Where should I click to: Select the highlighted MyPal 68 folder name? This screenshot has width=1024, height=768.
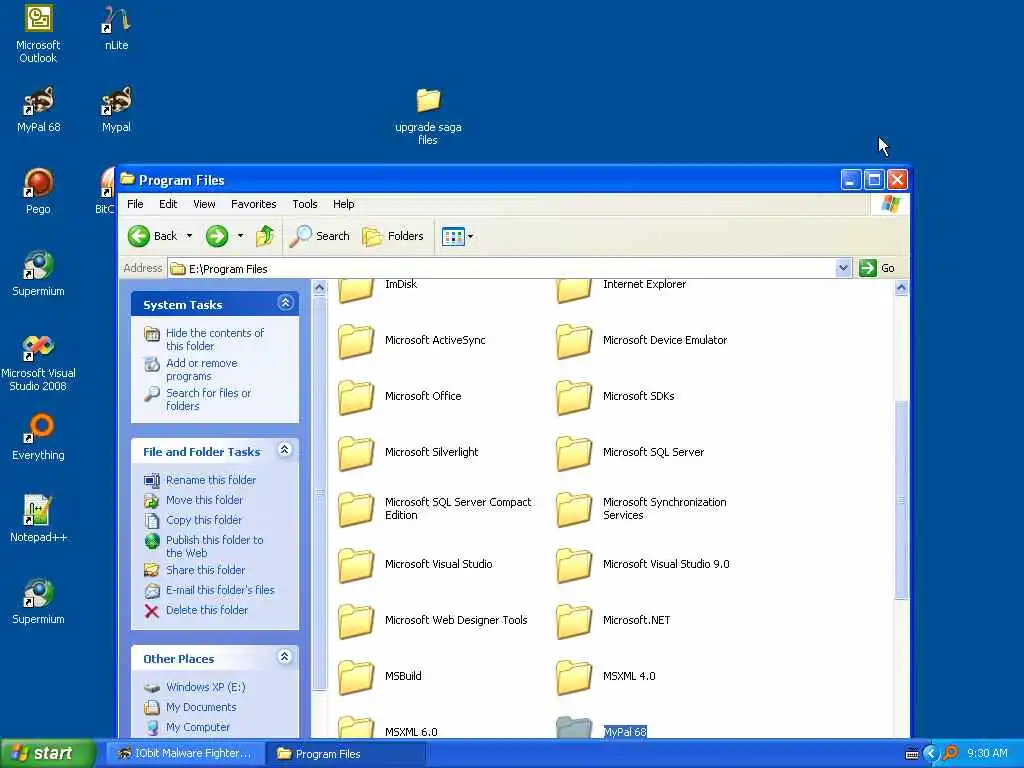pyautogui.click(x=625, y=732)
